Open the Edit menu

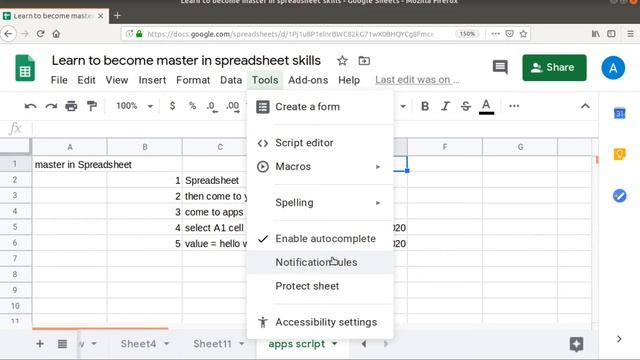(87, 80)
